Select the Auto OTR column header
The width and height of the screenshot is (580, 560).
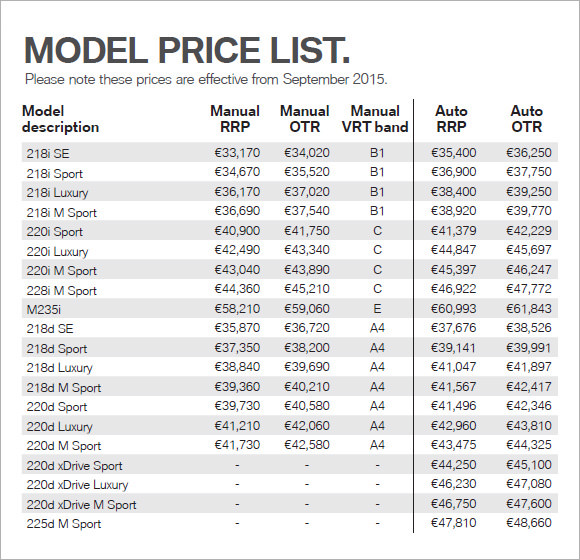coord(527,119)
